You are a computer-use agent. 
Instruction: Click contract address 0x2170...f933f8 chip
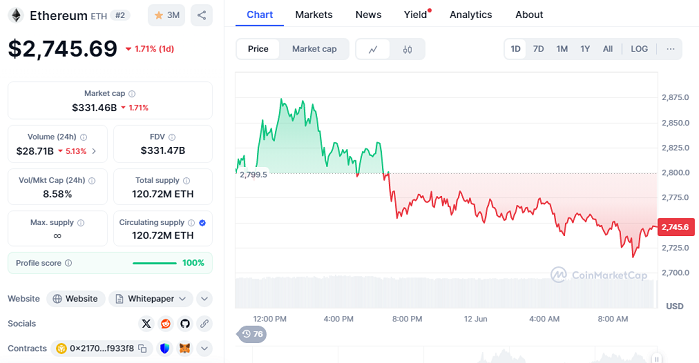click(102, 349)
